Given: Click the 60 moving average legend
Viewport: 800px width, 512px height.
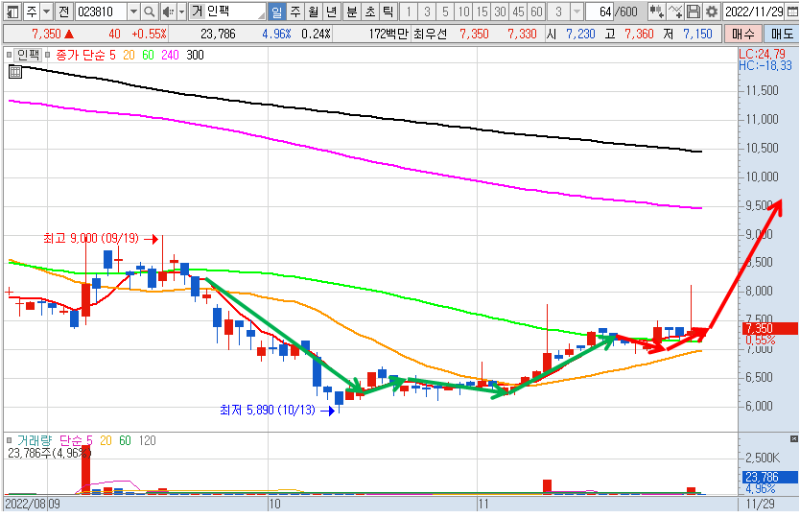Looking at the screenshot, I should [x=148, y=55].
